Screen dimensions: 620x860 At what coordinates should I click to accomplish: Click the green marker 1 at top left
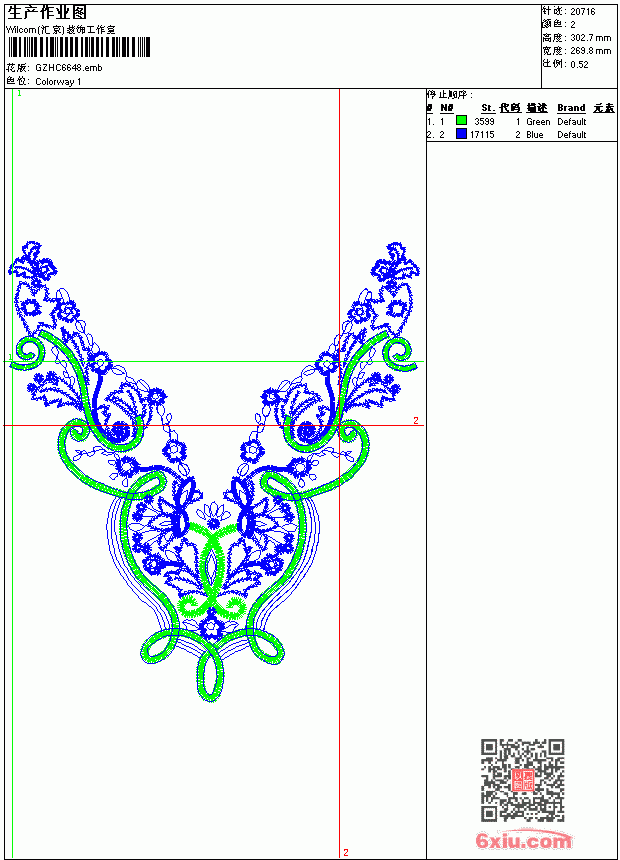click(x=19, y=94)
